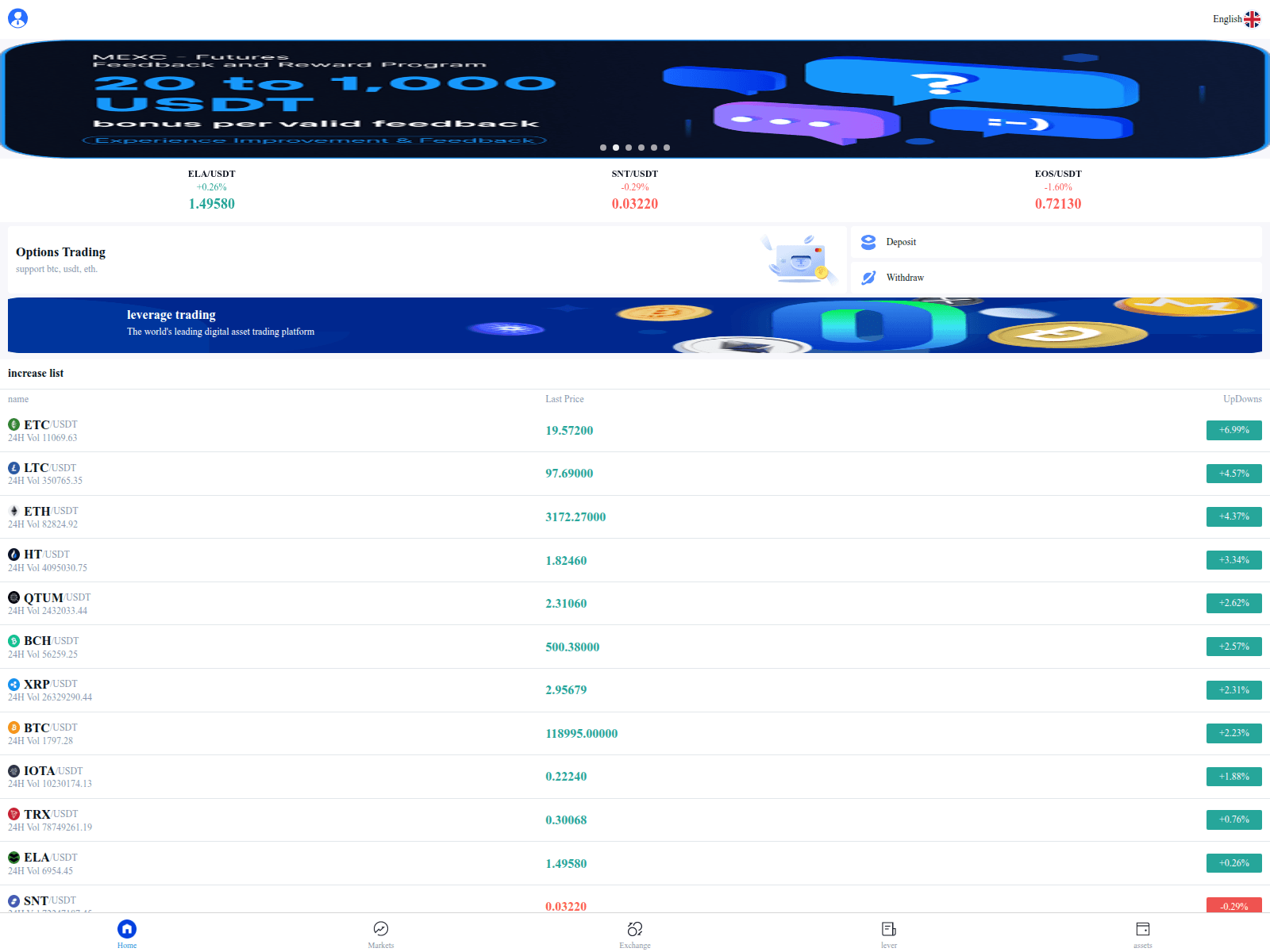Go to Home tab in bottom navigation
Viewport: 1270px width, 952px height.
[127, 934]
